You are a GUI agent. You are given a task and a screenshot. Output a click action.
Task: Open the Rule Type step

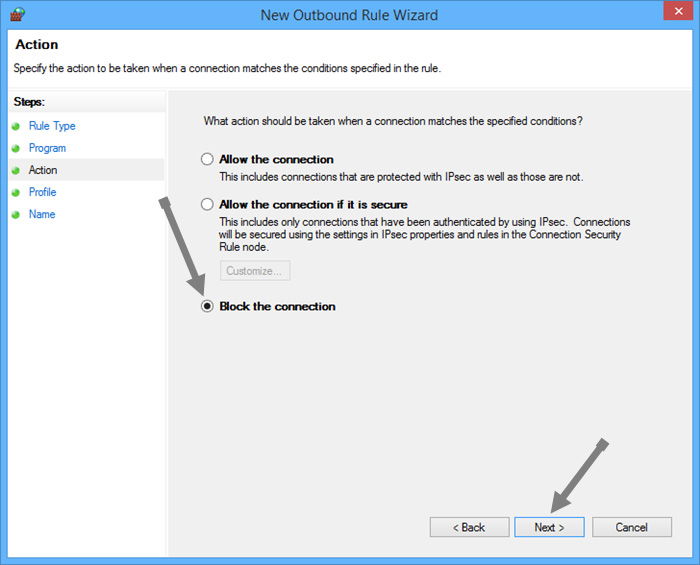pyautogui.click(x=52, y=126)
